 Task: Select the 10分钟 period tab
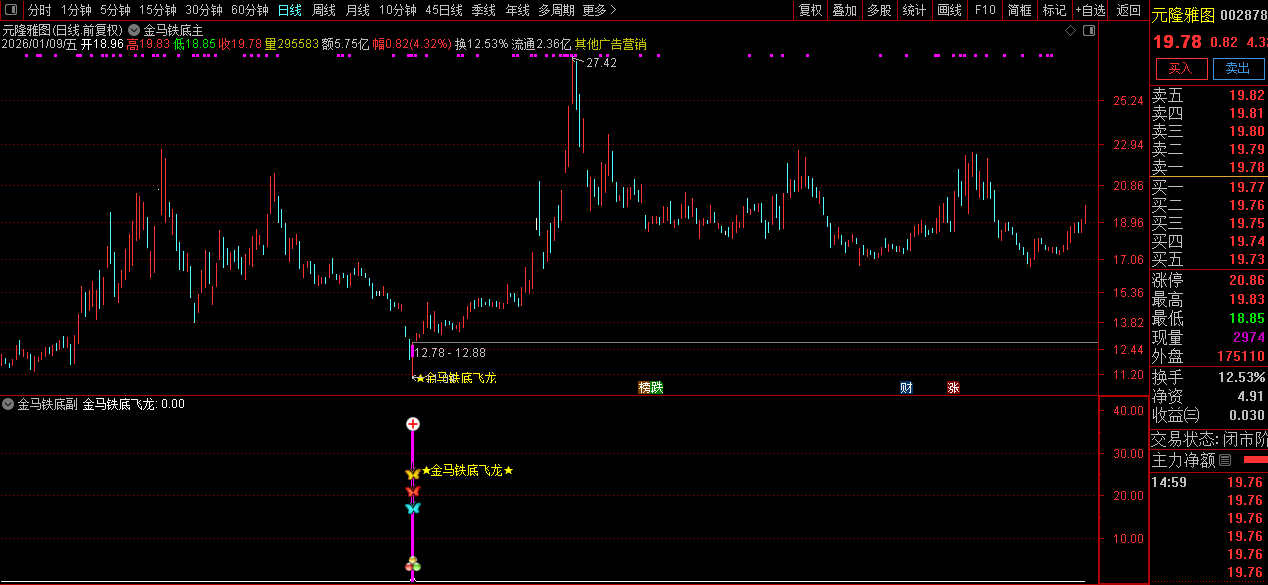click(x=397, y=10)
